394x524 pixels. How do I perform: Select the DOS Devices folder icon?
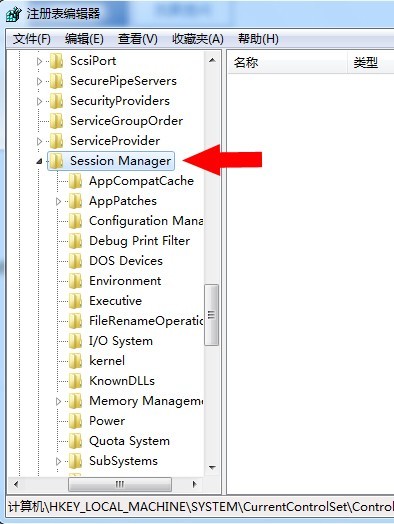tap(75, 261)
